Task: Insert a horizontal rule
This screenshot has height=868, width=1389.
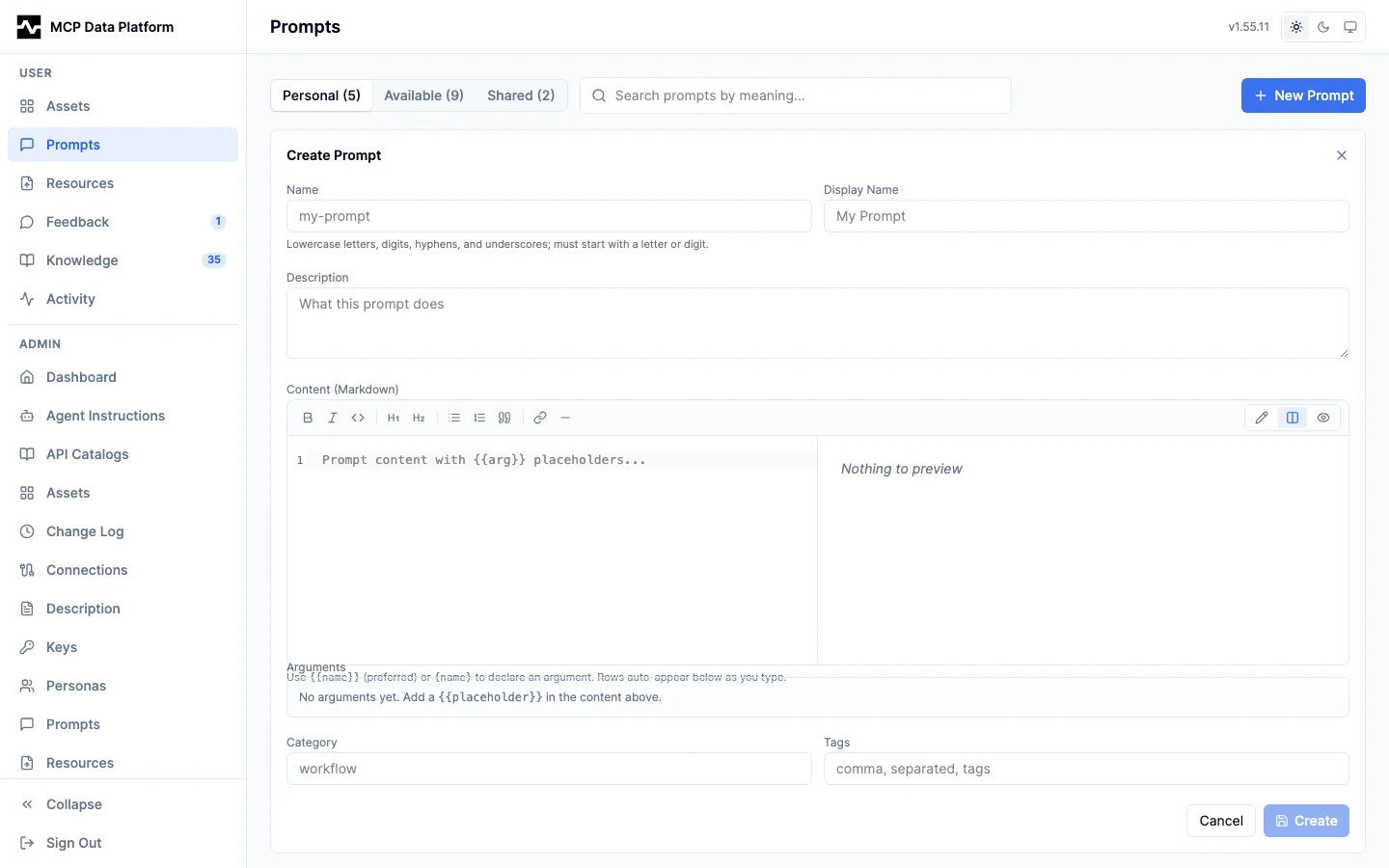Action: [x=565, y=418]
